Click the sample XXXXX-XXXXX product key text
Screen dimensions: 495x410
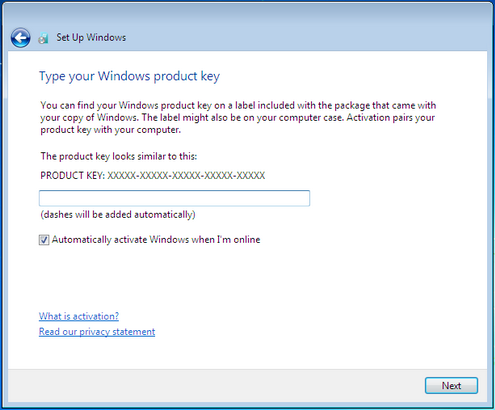click(186, 176)
